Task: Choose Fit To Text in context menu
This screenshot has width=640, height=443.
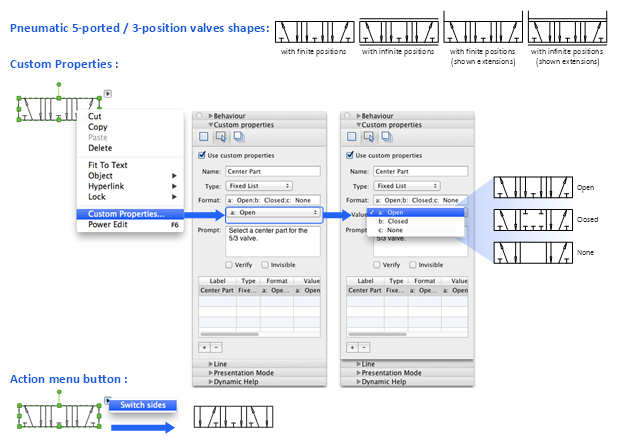Action: tap(130, 165)
